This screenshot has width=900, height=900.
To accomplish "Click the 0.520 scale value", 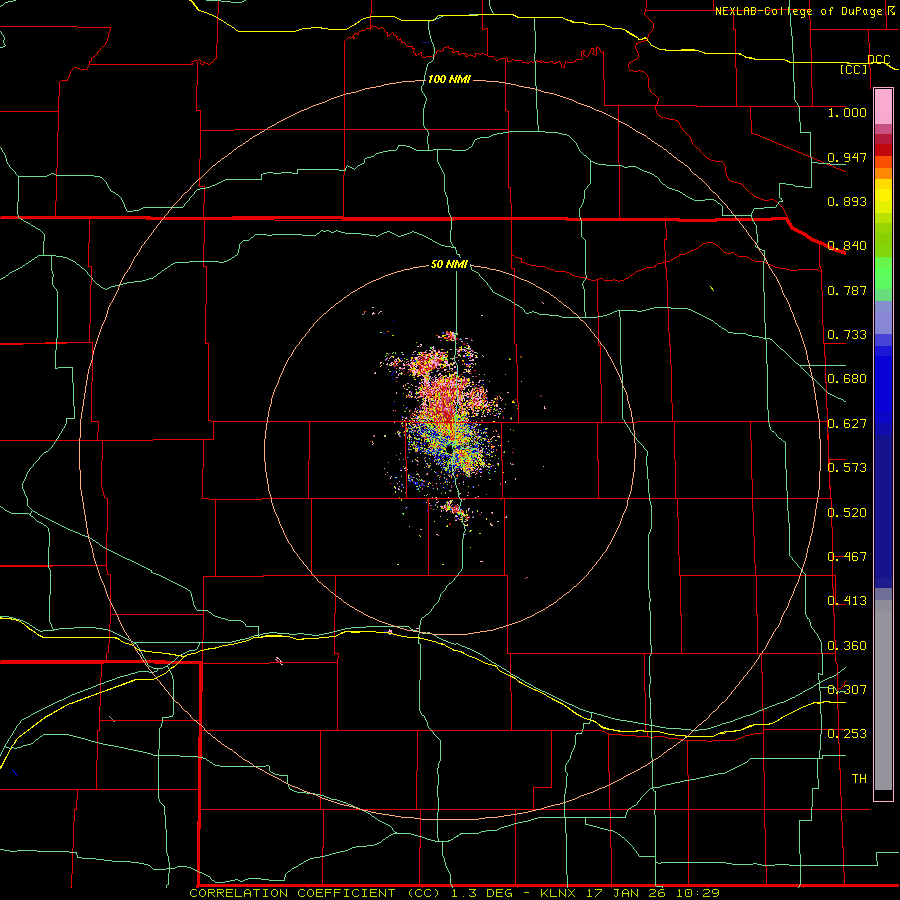I will 847,513.
